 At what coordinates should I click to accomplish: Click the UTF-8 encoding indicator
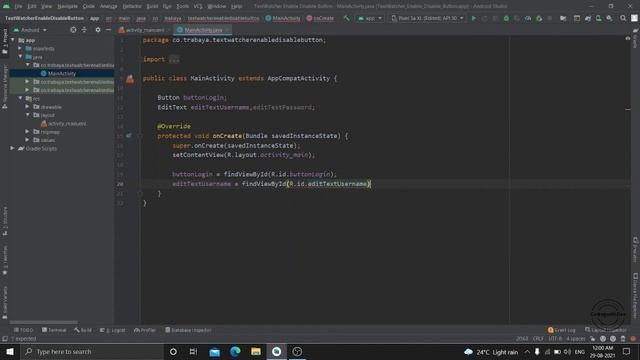point(555,339)
